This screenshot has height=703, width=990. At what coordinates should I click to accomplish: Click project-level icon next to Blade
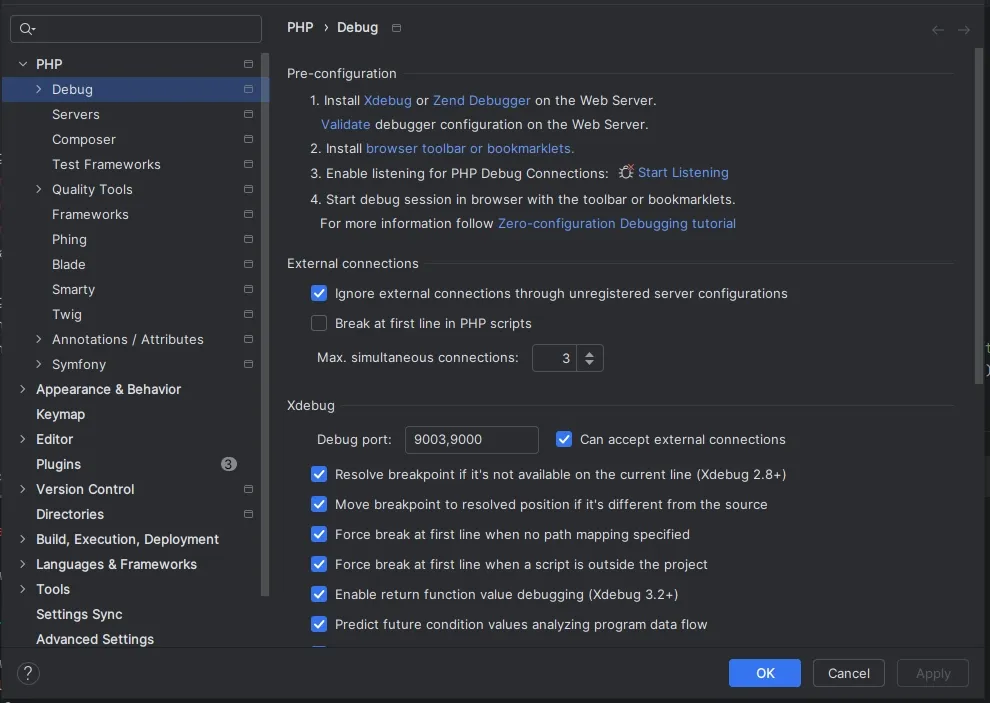248,264
